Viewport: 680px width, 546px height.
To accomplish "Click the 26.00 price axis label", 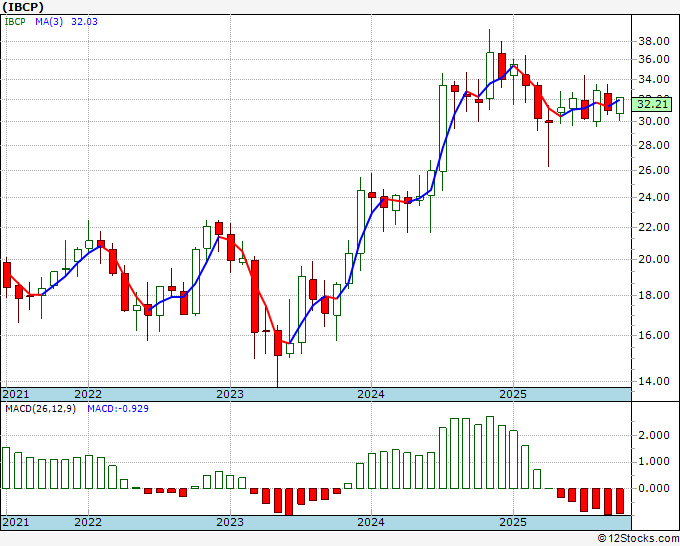I will click(x=652, y=170).
